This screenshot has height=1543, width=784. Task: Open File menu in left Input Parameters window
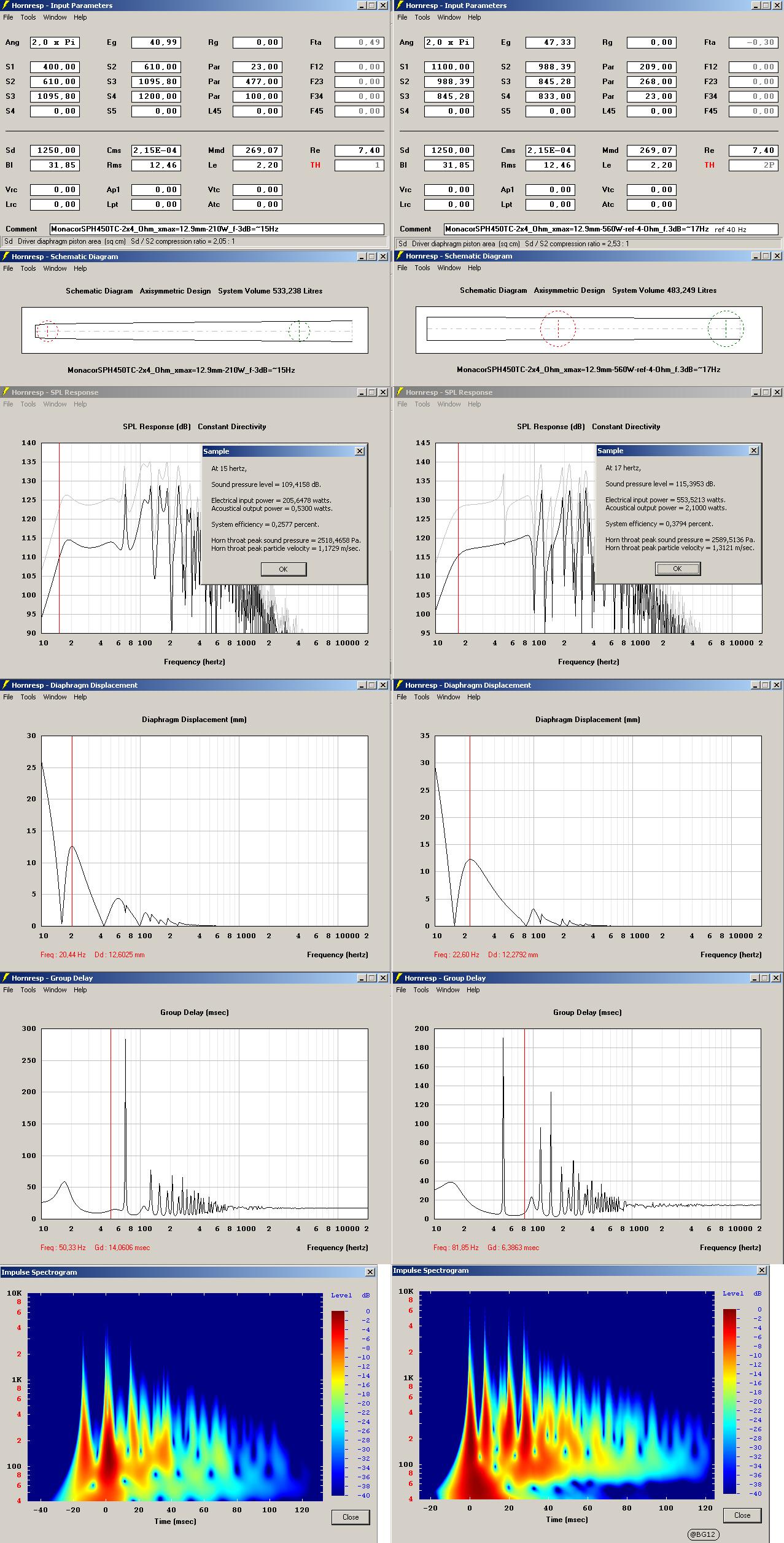pos(8,17)
